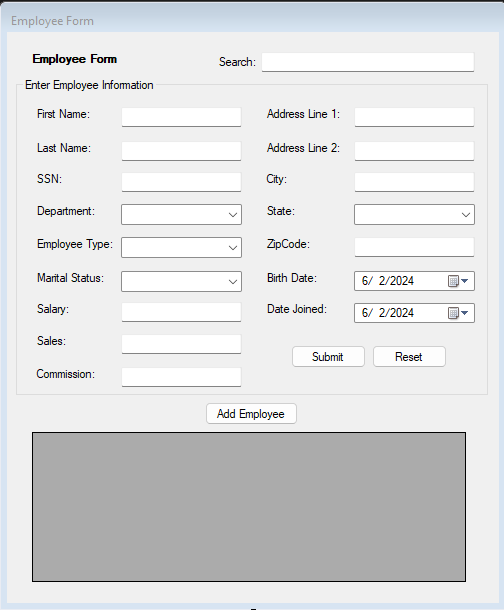Click the Search: label

[237, 62]
